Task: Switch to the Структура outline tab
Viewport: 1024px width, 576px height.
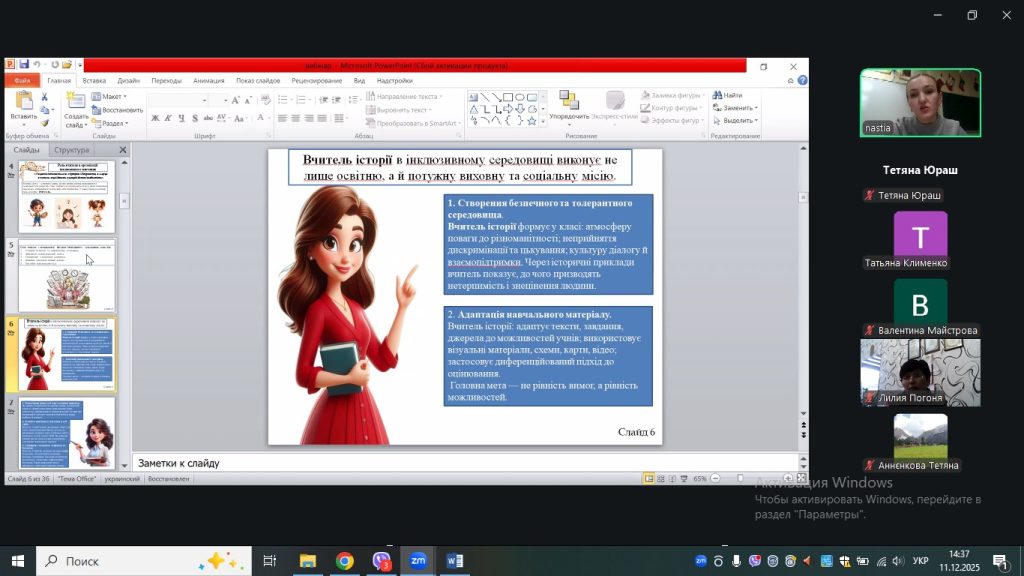Action: point(72,150)
